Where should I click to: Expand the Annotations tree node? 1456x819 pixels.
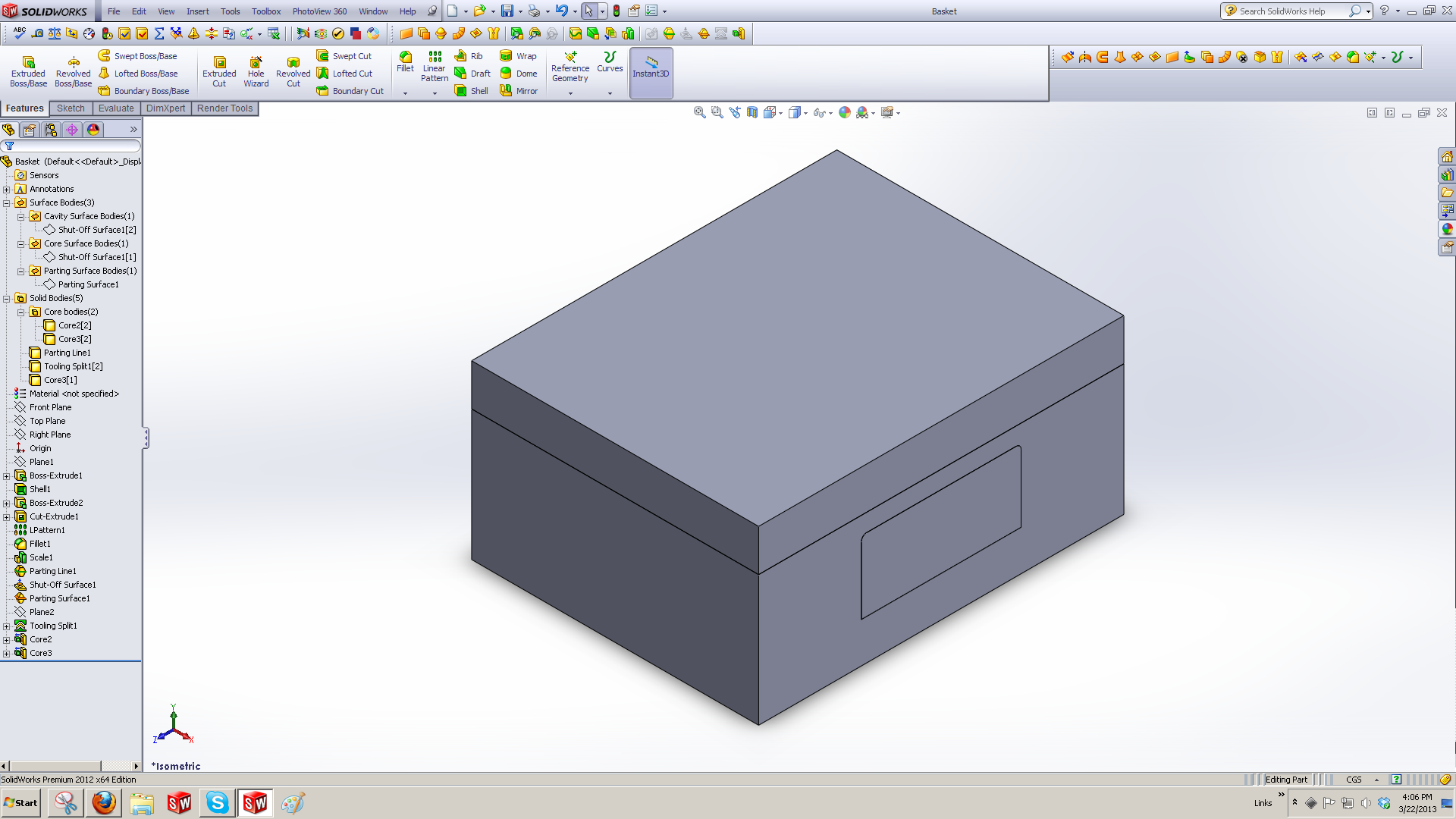(x=7, y=190)
